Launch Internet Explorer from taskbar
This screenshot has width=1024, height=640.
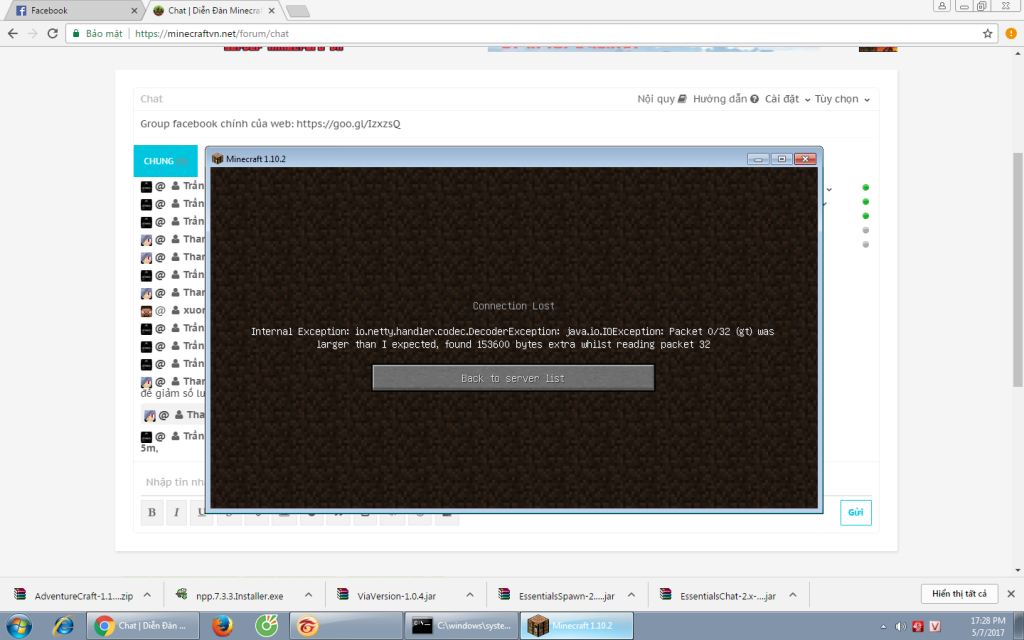[x=63, y=626]
